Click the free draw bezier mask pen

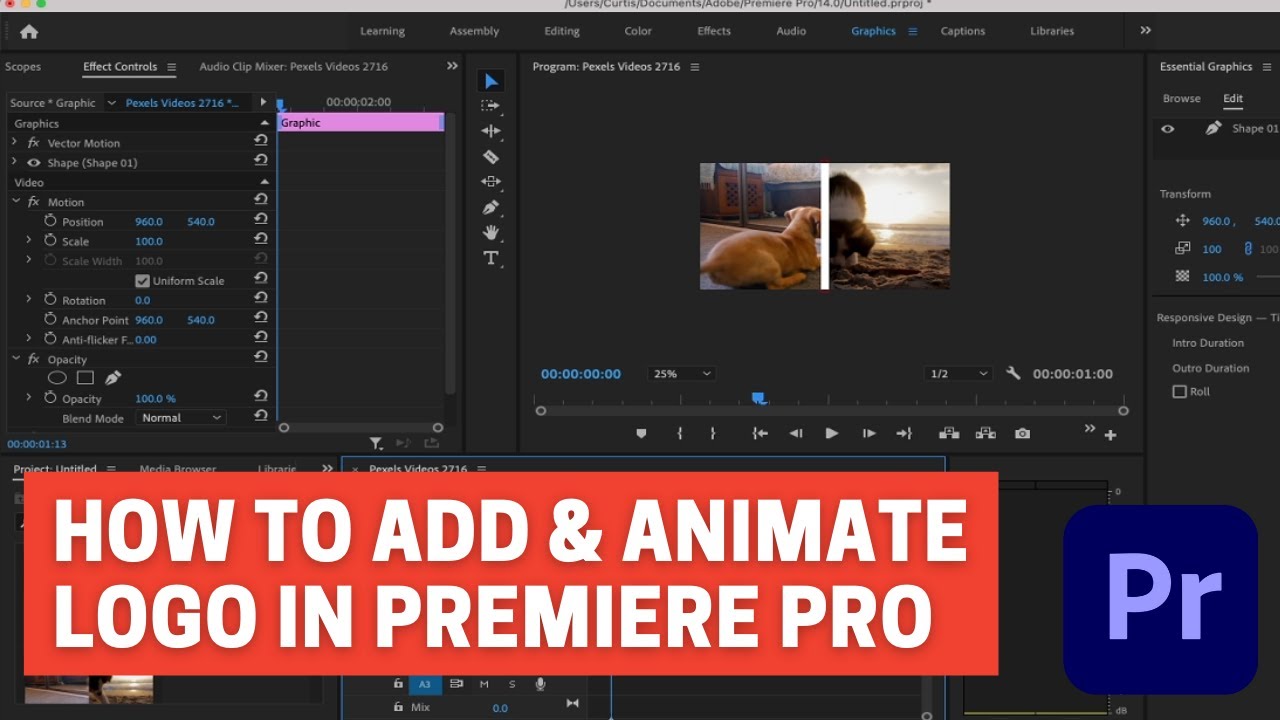tap(113, 378)
